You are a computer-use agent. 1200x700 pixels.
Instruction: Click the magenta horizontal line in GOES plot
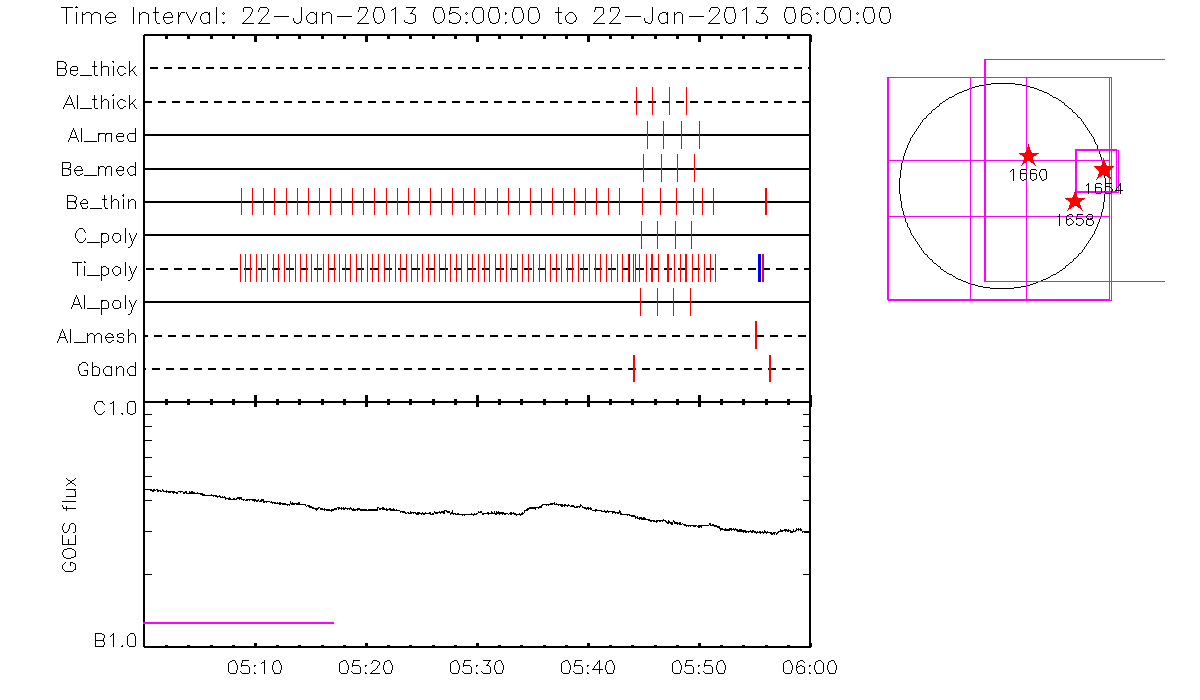tap(239, 623)
